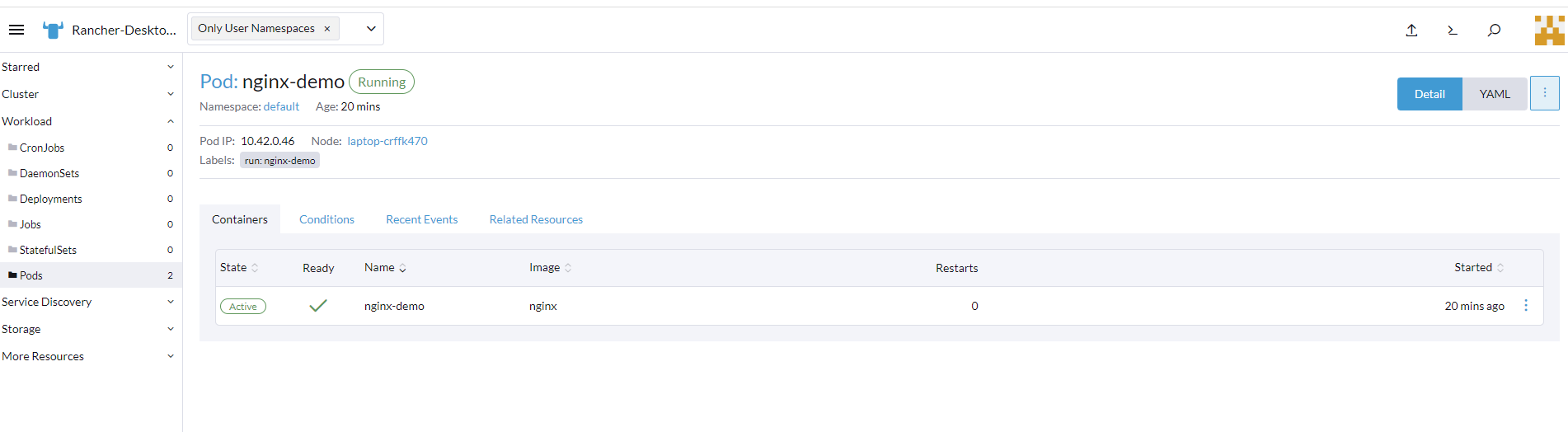
Task: Open the user avatar menu
Action: point(1549,31)
